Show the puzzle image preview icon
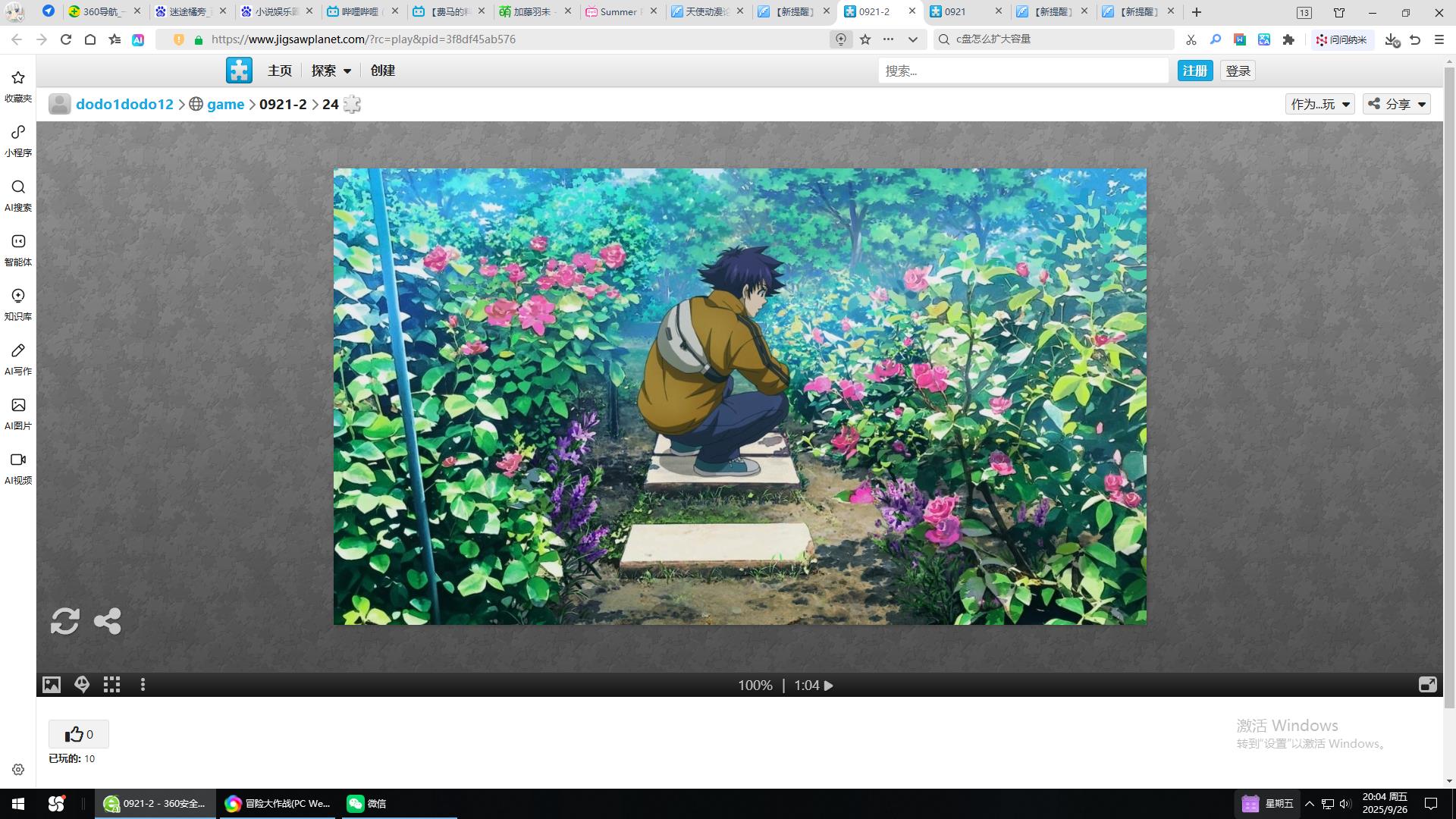Image resolution: width=1456 pixels, height=819 pixels. coord(52,685)
